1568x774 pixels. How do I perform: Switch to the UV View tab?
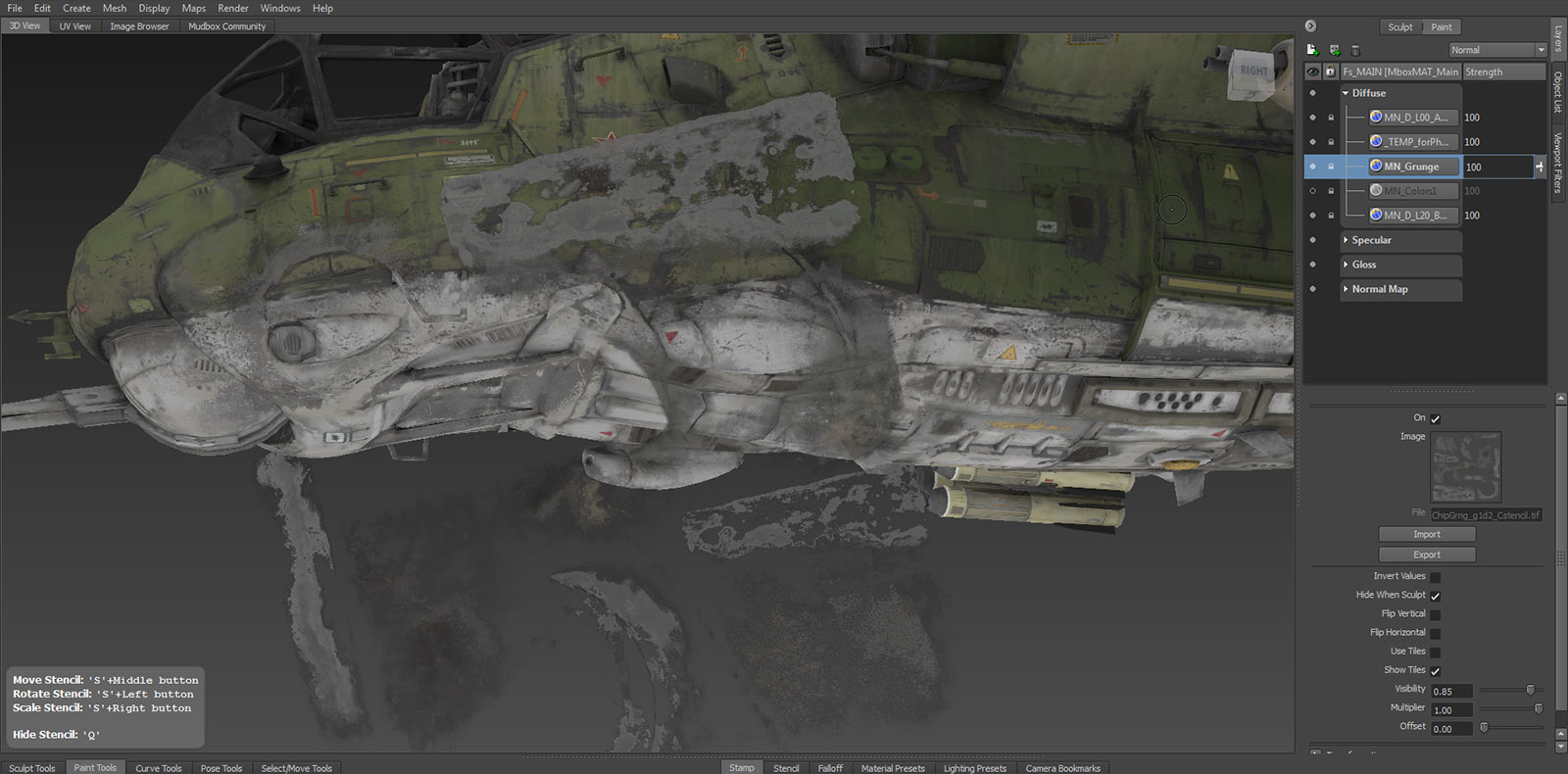[74, 26]
